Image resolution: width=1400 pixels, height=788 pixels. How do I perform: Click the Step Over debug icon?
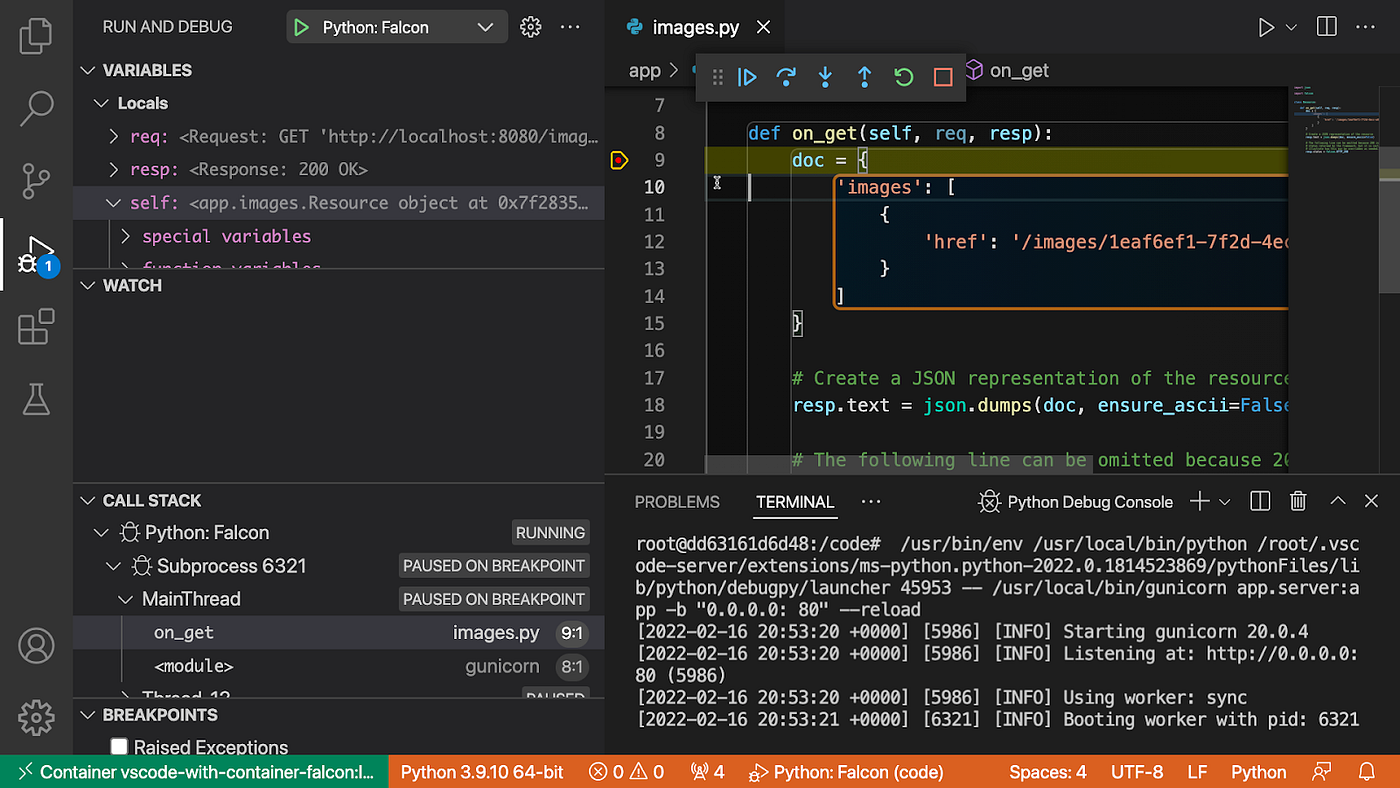pyautogui.click(x=786, y=77)
